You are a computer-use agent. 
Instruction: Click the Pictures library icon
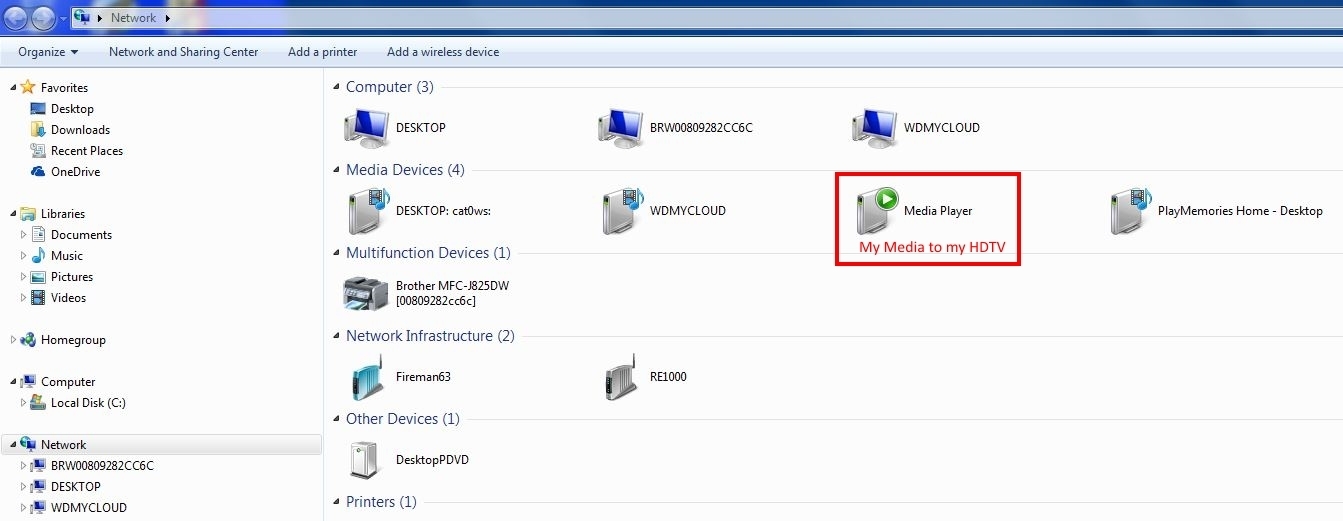38,276
